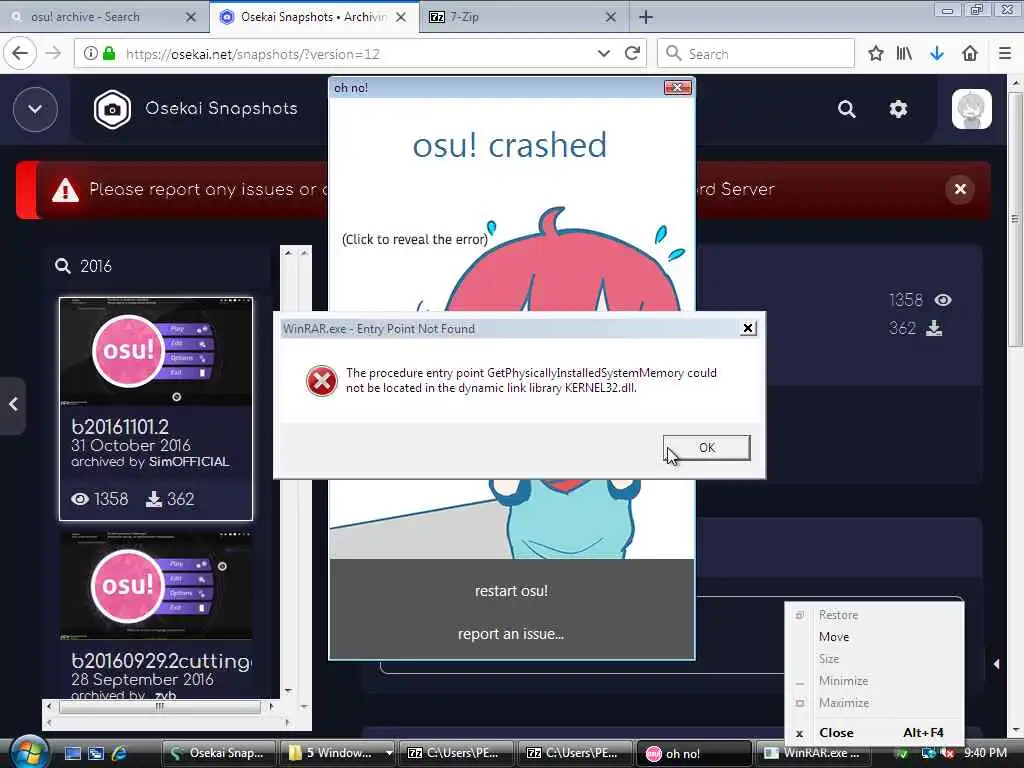Collapse the left sidebar arrow
Screen dimensions: 1024x768
[12, 405]
